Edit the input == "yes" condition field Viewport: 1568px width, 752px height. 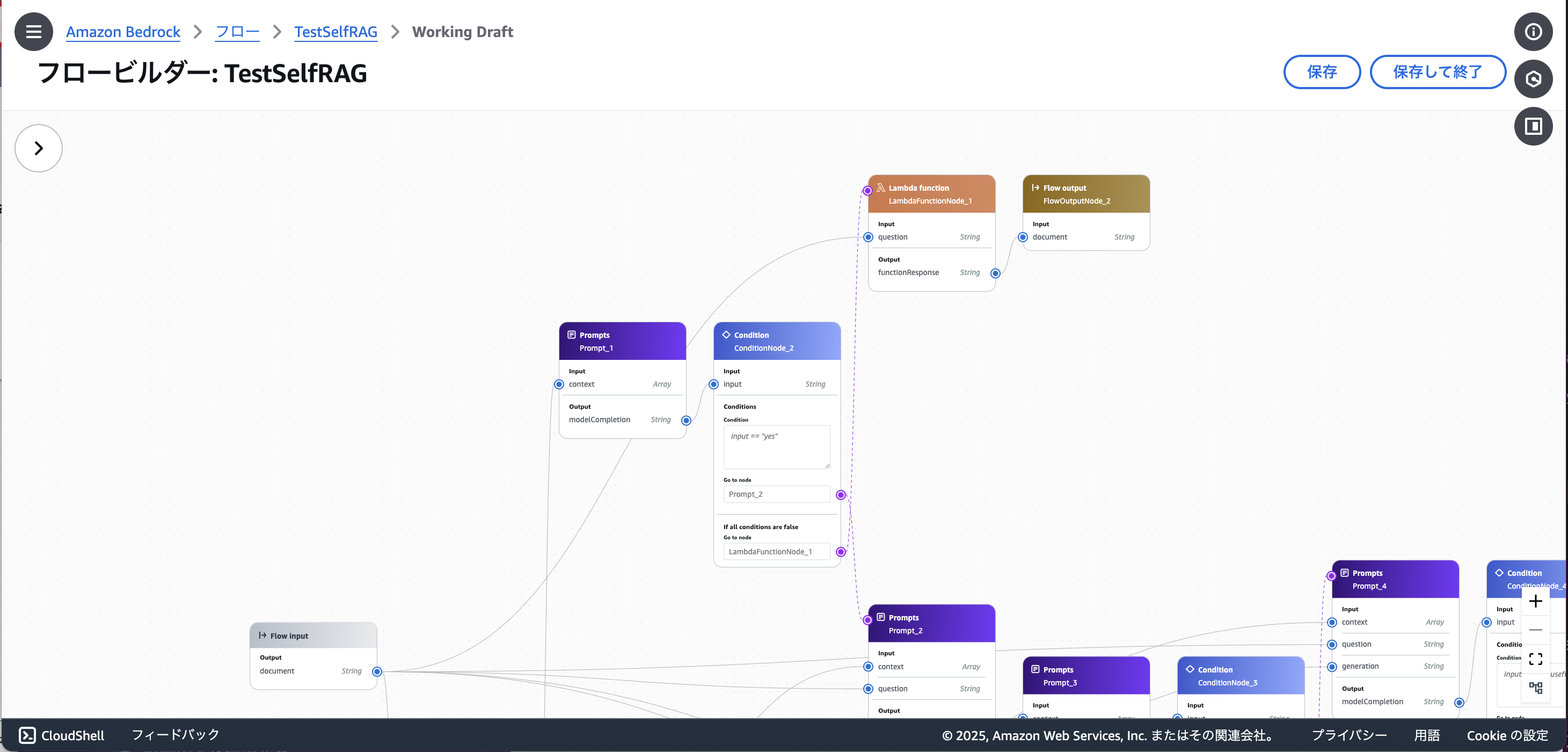coord(776,446)
